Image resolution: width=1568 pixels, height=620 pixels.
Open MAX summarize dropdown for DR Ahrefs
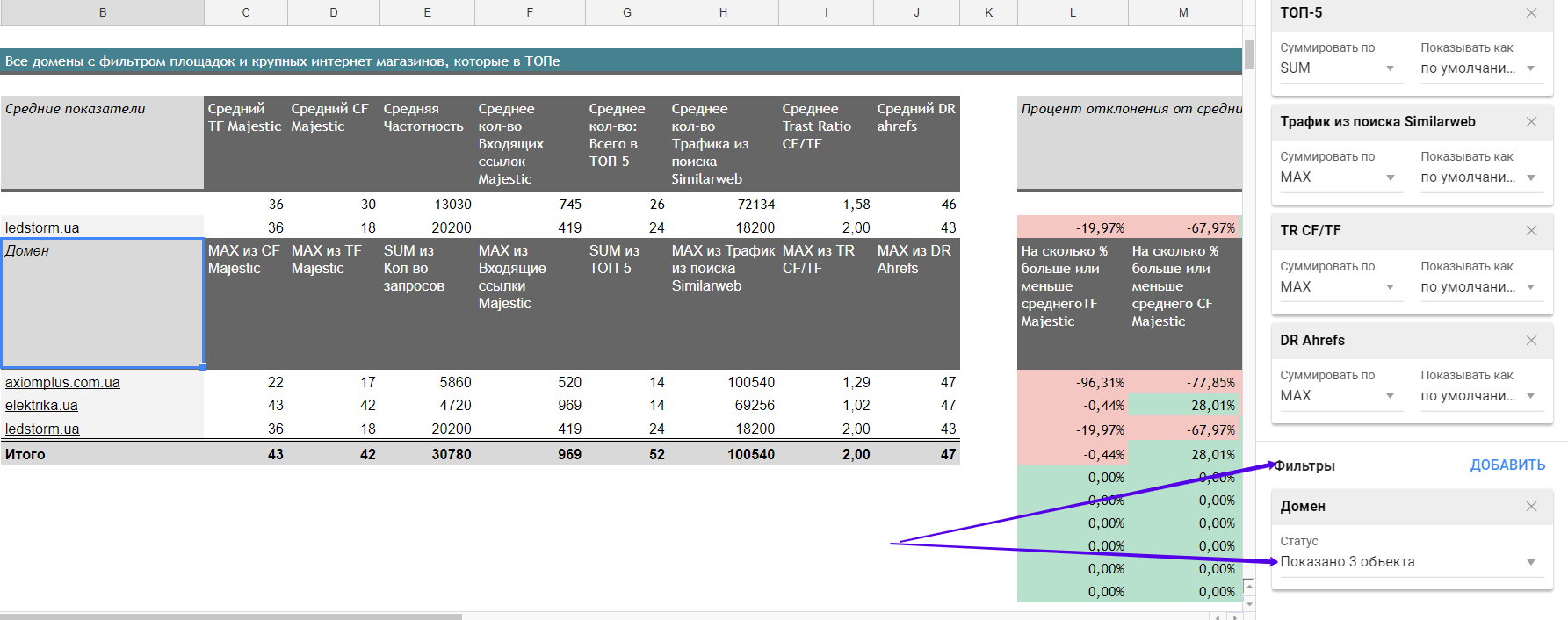pos(1337,396)
